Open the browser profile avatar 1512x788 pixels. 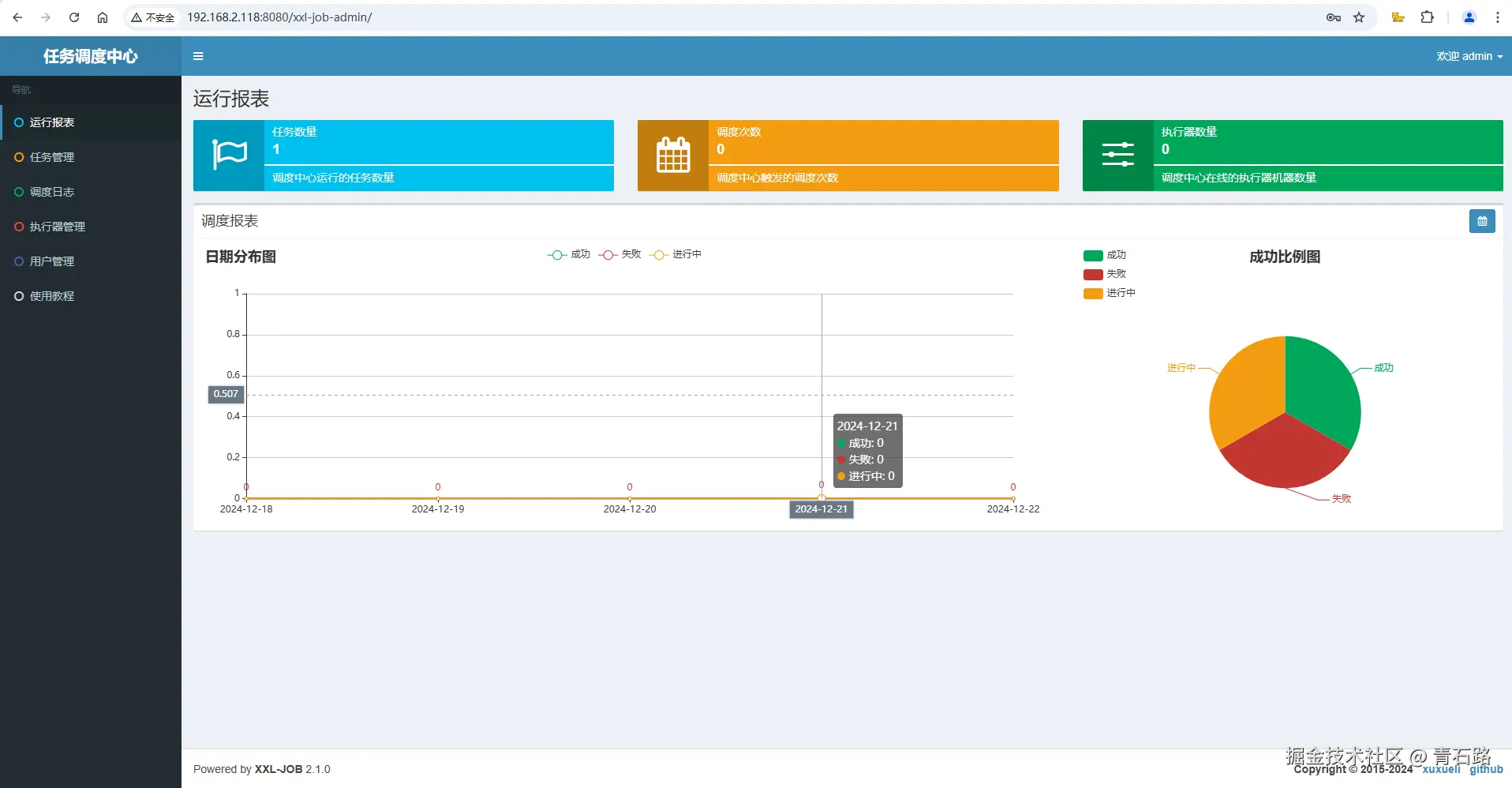pos(1469,17)
